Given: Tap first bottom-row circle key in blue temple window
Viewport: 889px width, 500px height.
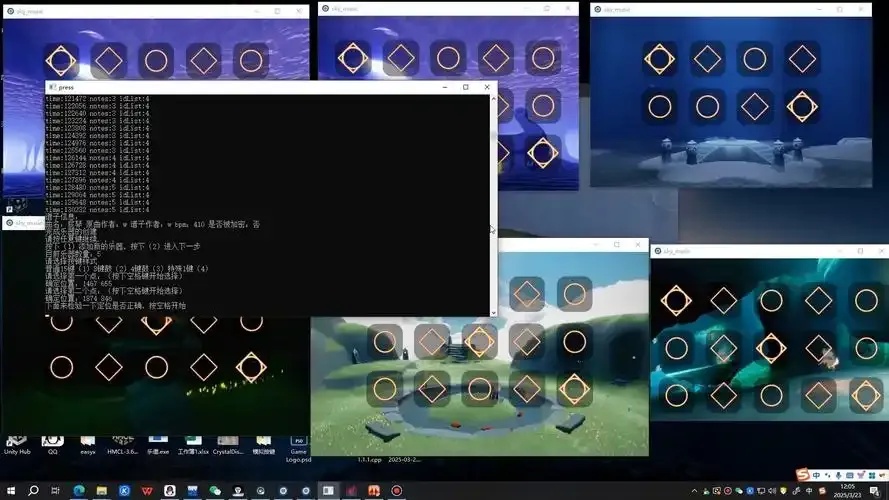Looking at the screenshot, I should [x=659, y=107].
